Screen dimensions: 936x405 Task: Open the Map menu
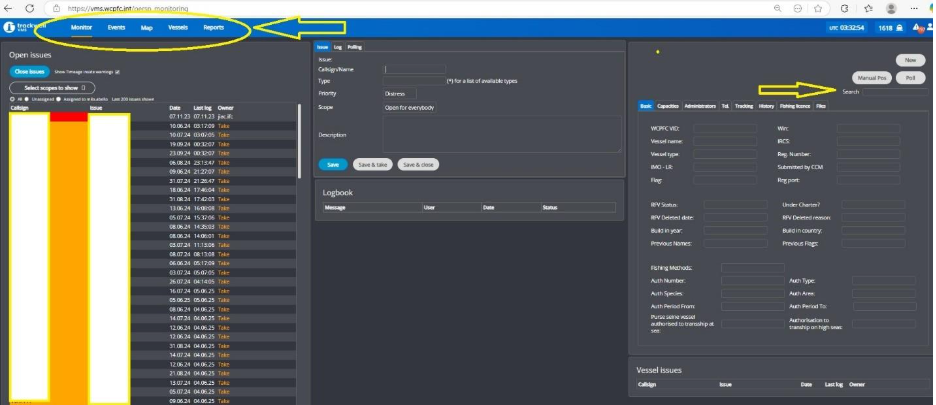coord(147,27)
